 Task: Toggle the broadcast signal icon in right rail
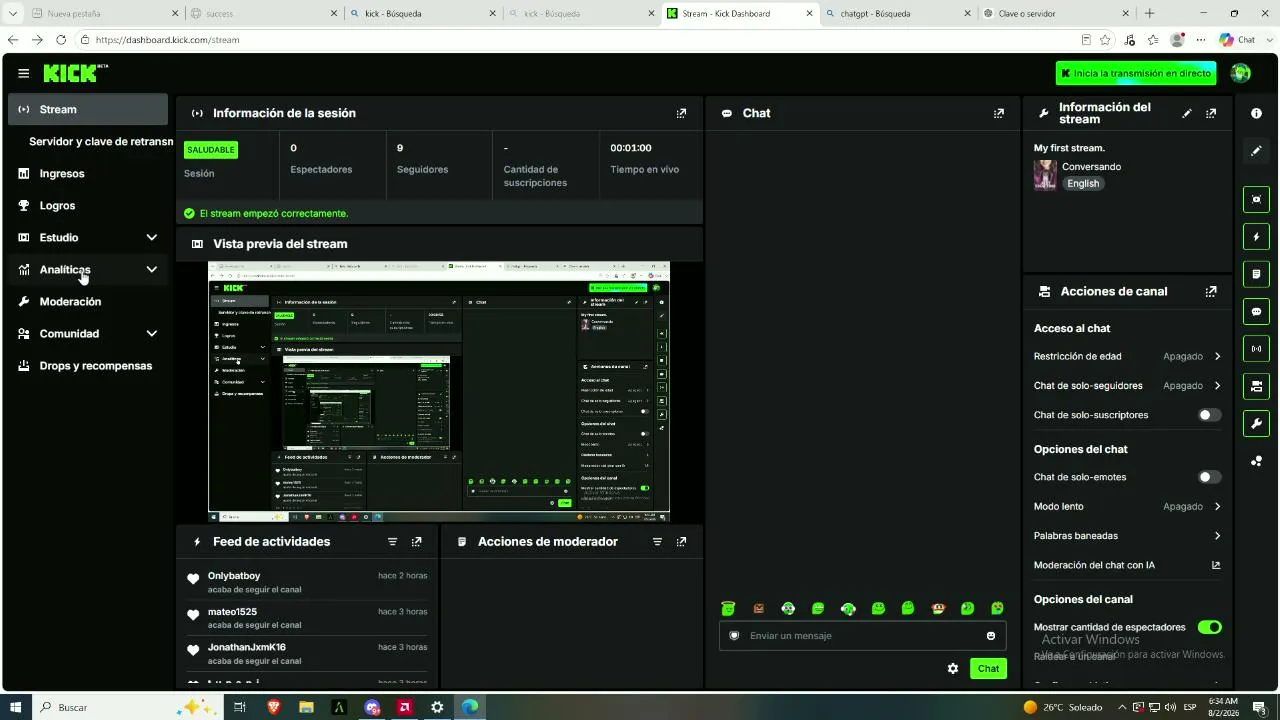pos(1256,348)
